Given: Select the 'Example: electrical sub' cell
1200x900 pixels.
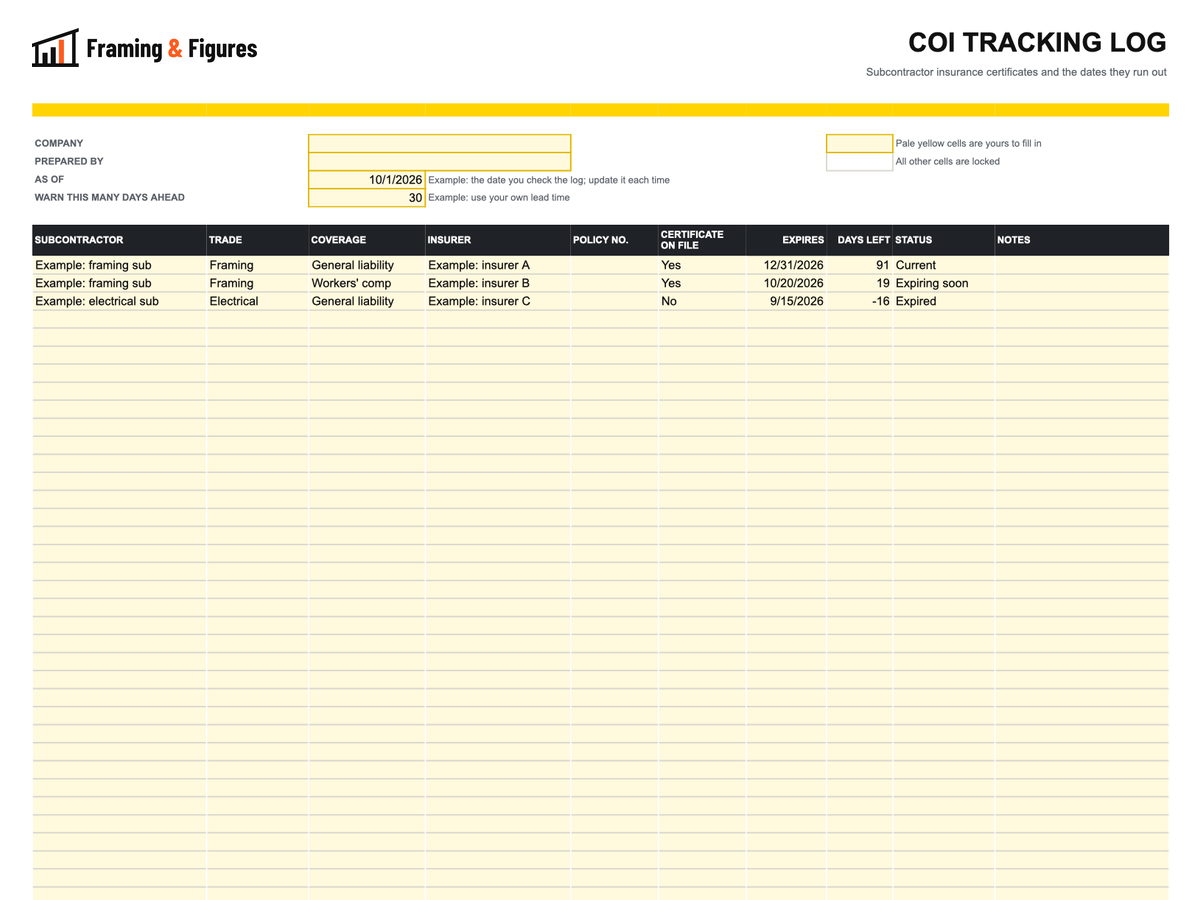Looking at the screenshot, I should tap(119, 301).
